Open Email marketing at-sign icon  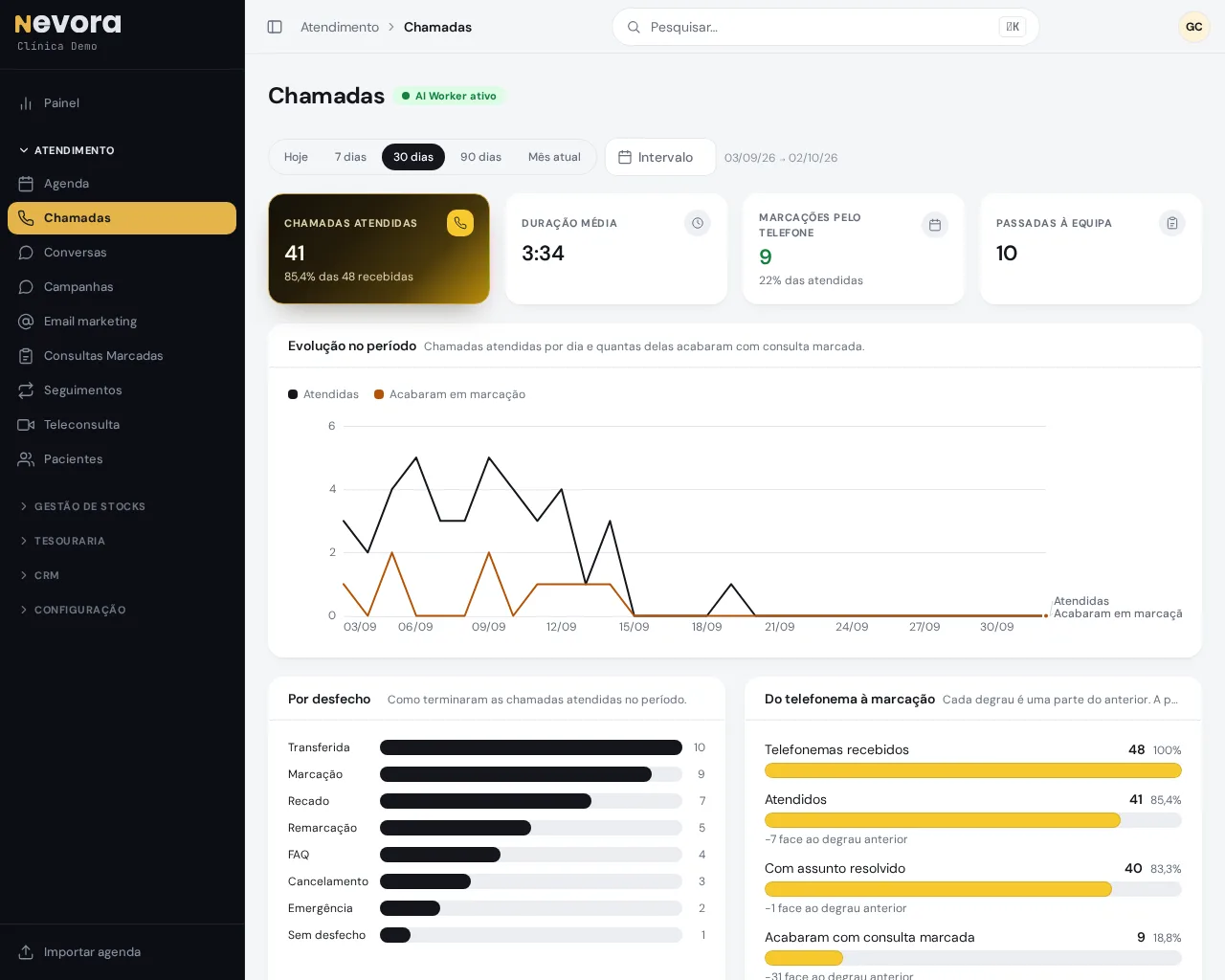pos(26,322)
